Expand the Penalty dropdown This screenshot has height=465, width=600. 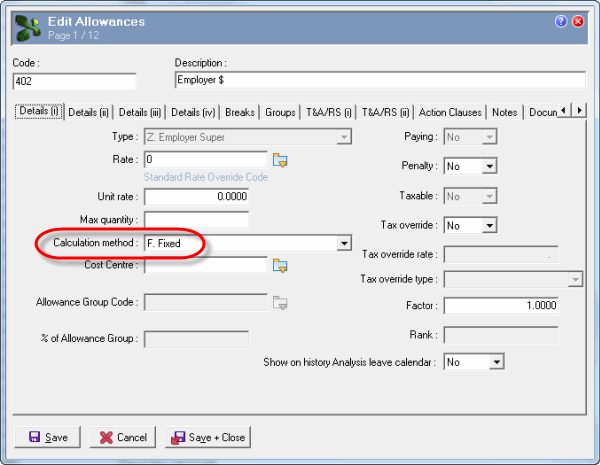(489, 166)
